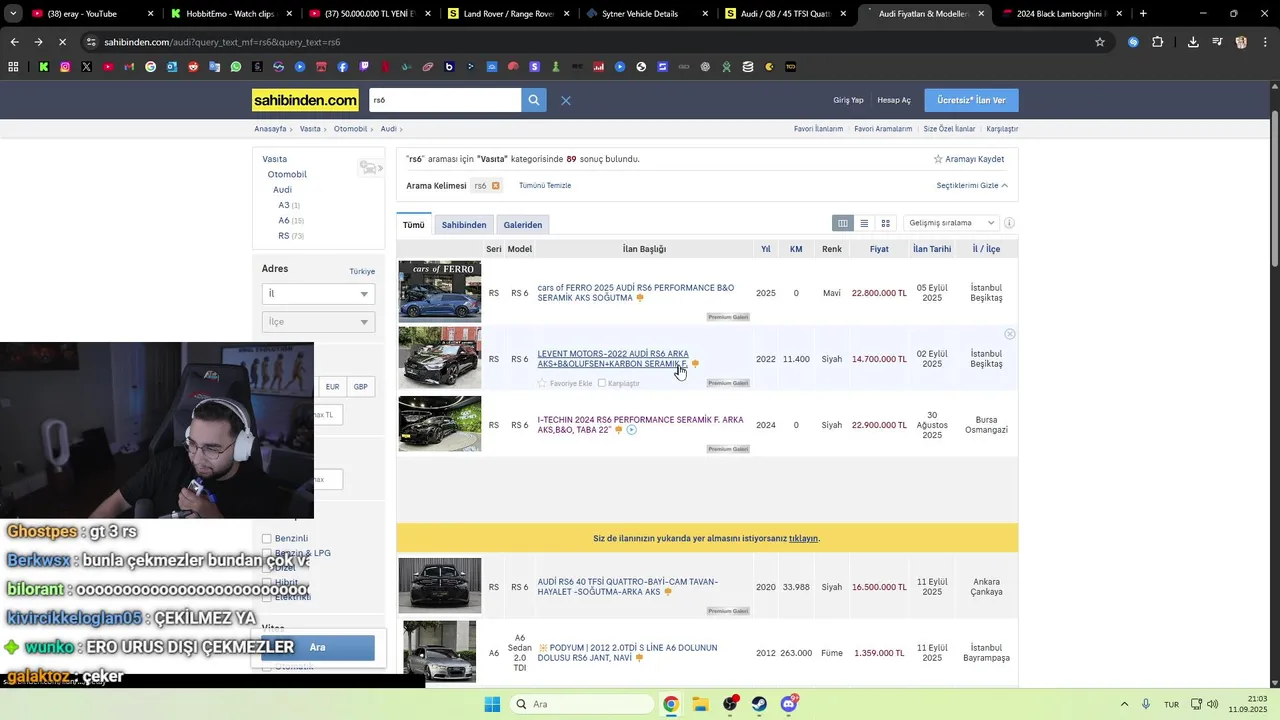Open the Kick bookmark icon
Viewport: 1280px width, 720px height.
[x=44, y=67]
